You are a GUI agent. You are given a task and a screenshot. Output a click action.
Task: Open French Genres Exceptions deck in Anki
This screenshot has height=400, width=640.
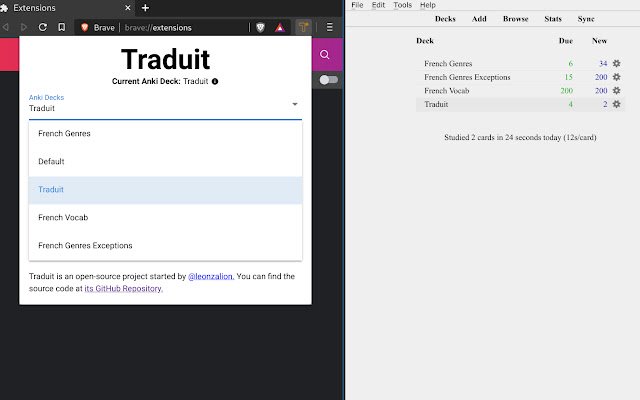[x=467, y=77]
